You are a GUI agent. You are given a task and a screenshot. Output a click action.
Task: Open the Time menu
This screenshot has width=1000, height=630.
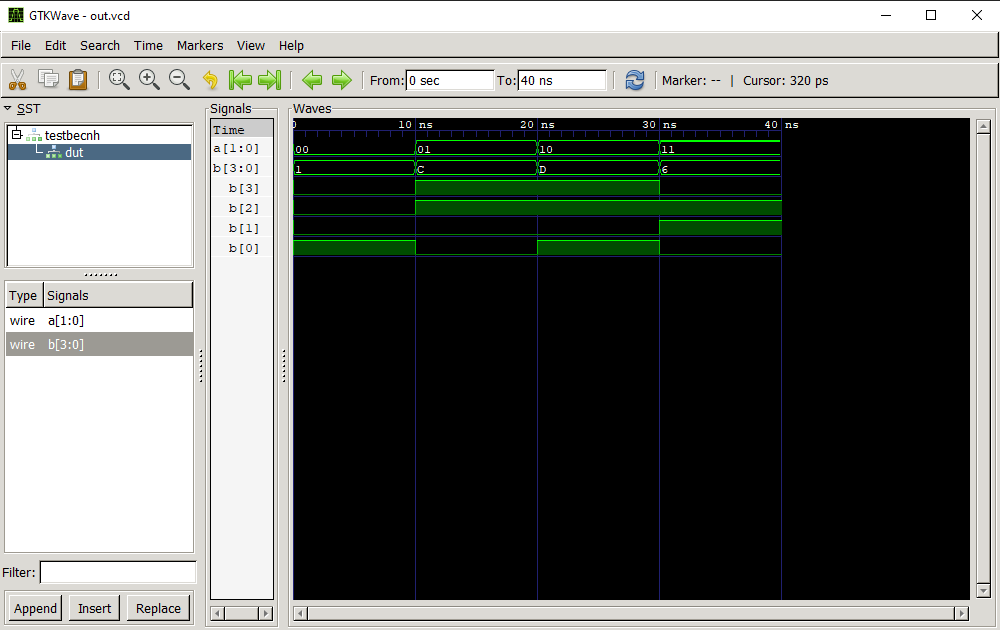(148, 45)
